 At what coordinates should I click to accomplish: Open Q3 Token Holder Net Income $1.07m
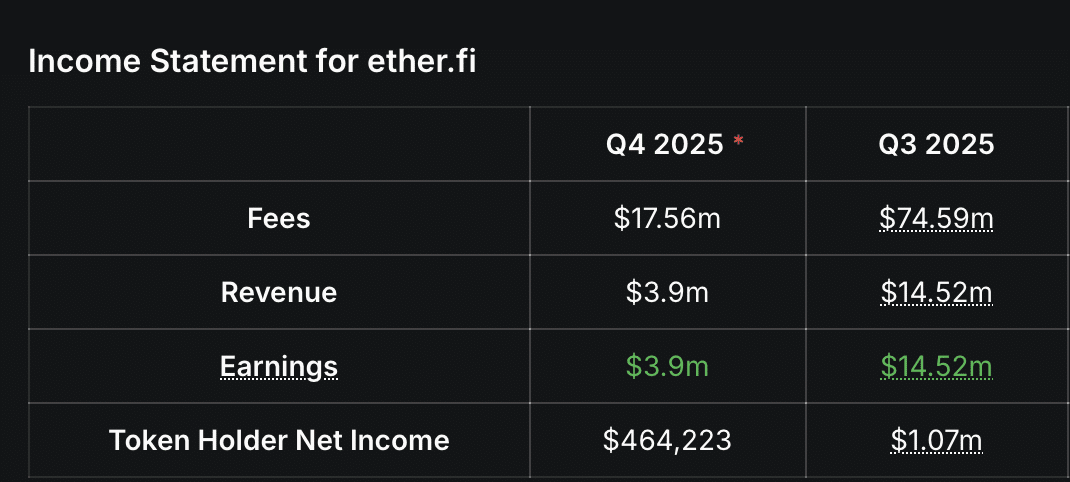point(936,440)
